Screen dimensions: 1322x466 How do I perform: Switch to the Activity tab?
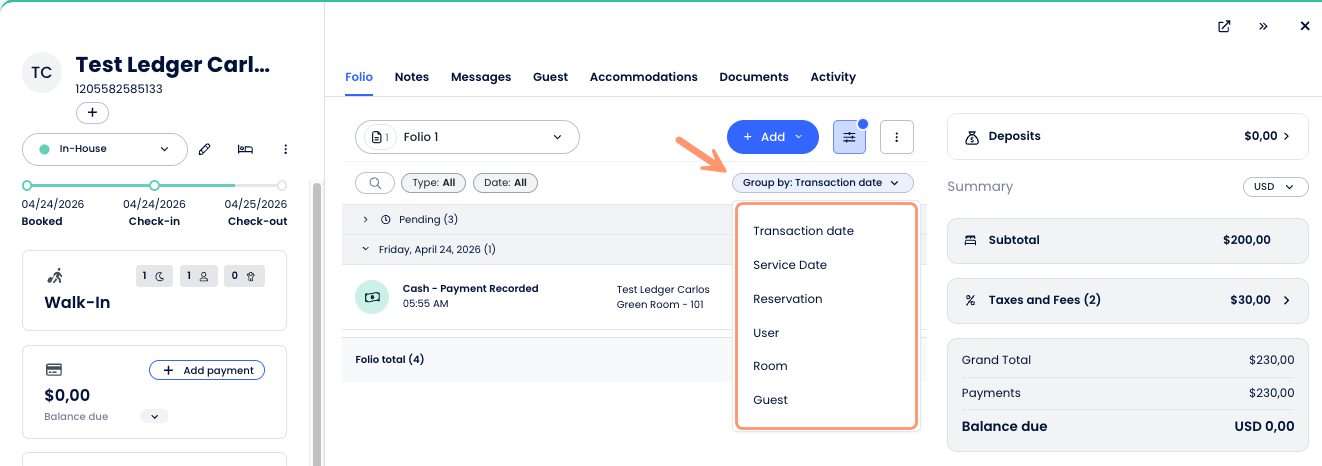click(x=833, y=77)
